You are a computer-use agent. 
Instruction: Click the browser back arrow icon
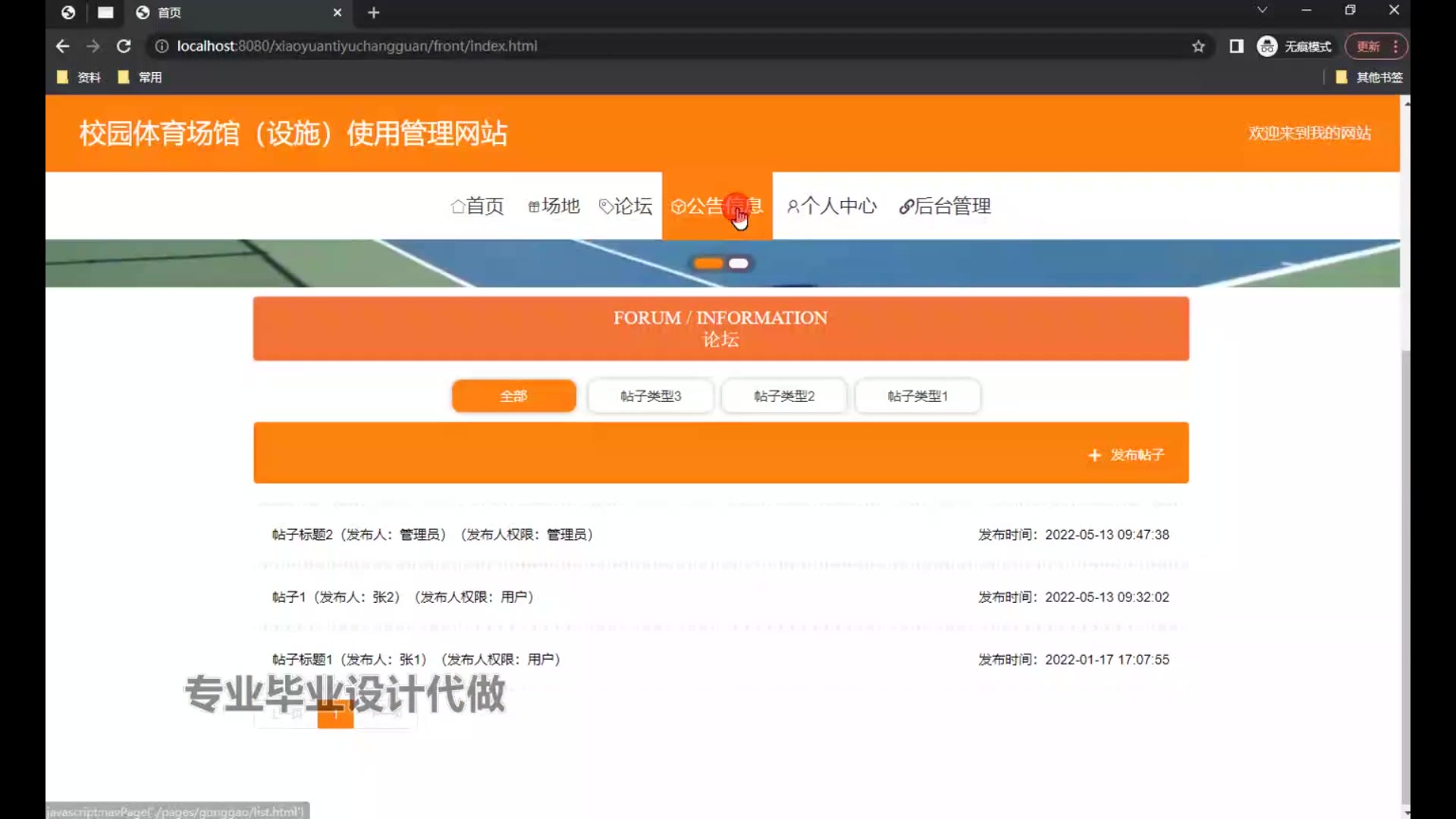tap(63, 46)
